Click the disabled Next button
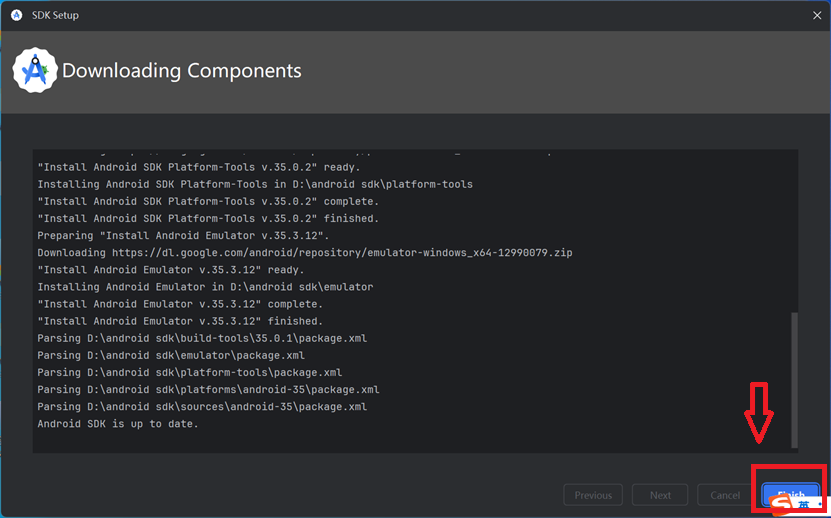This screenshot has width=831, height=518. coord(660,495)
